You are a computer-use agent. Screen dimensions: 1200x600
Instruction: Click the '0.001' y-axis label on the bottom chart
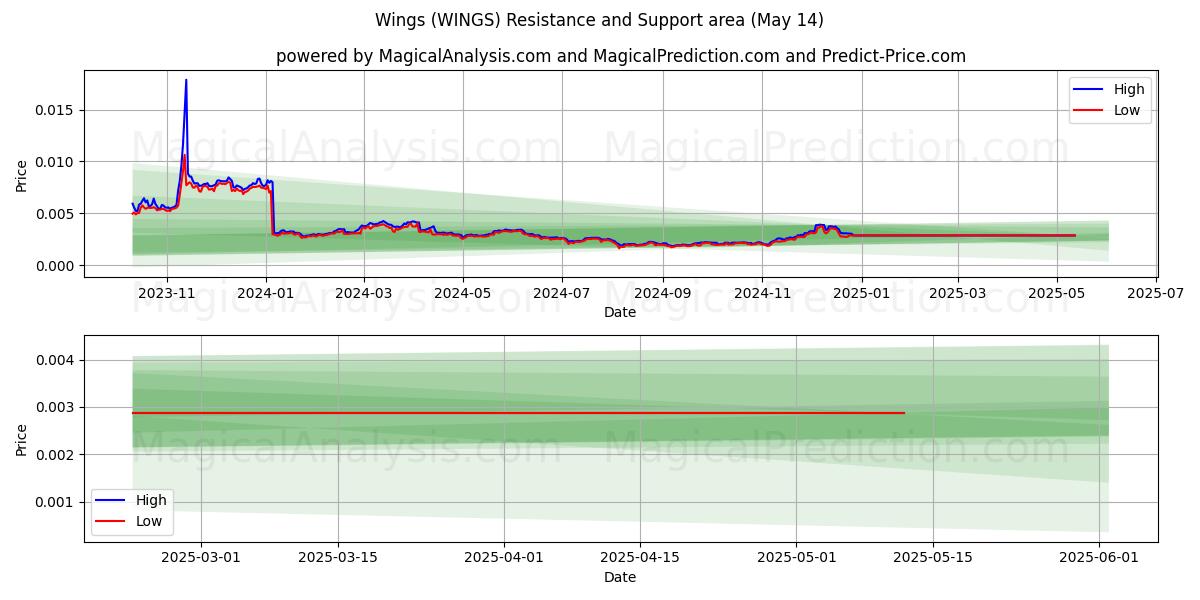pos(57,503)
